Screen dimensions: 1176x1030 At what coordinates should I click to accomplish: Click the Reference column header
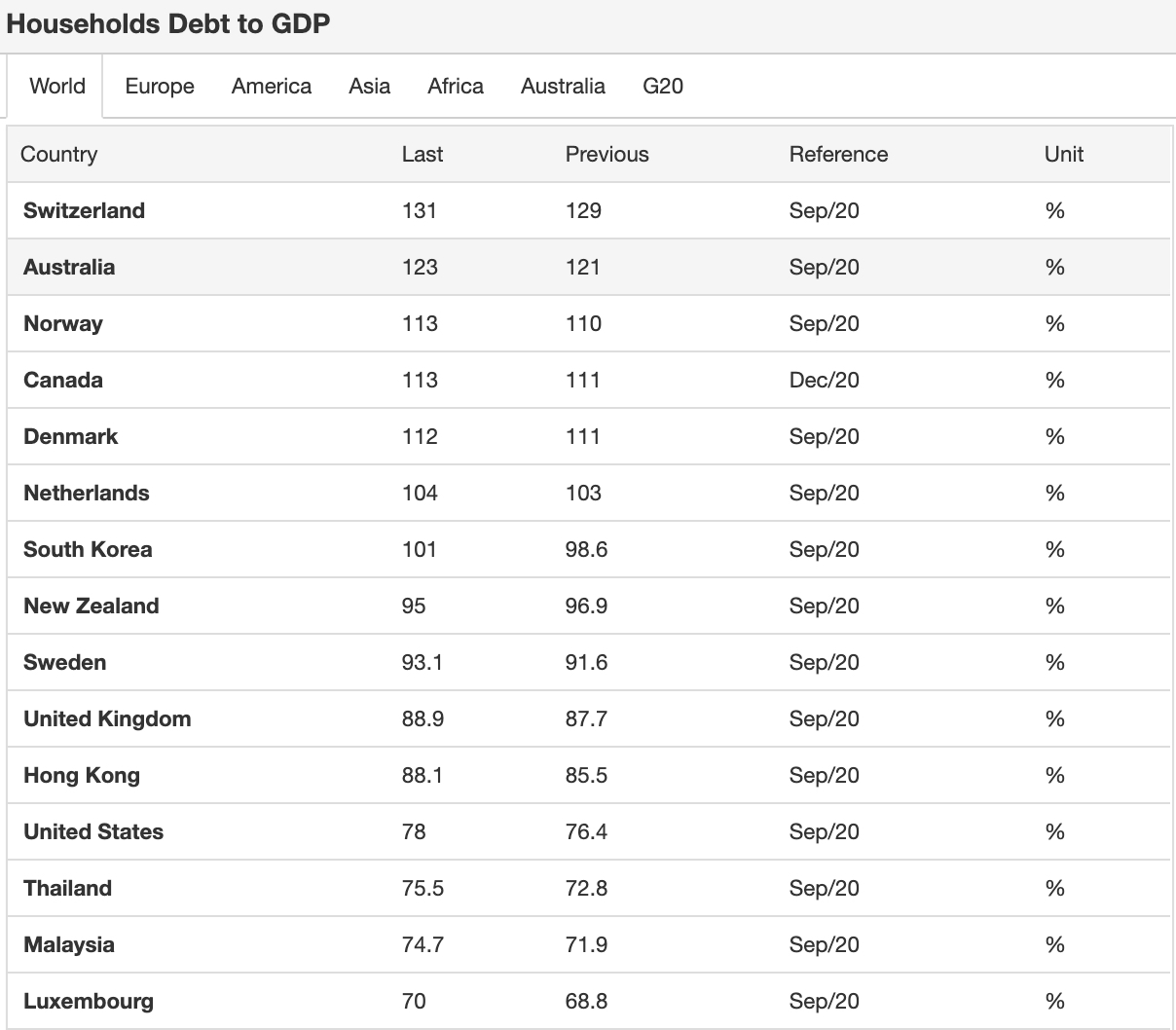(838, 155)
